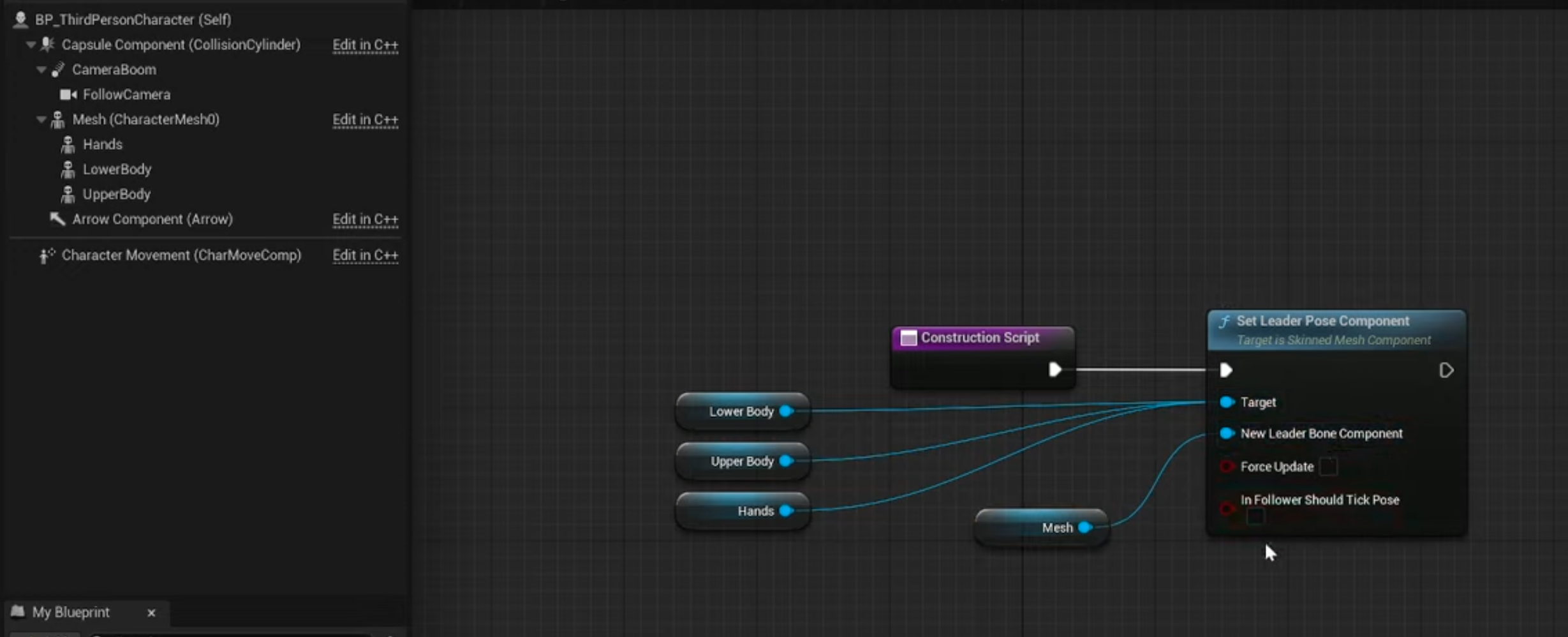Image resolution: width=1568 pixels, height=637 pixels.
Task: Select the Hands variable node
Action: coord(743,511)
